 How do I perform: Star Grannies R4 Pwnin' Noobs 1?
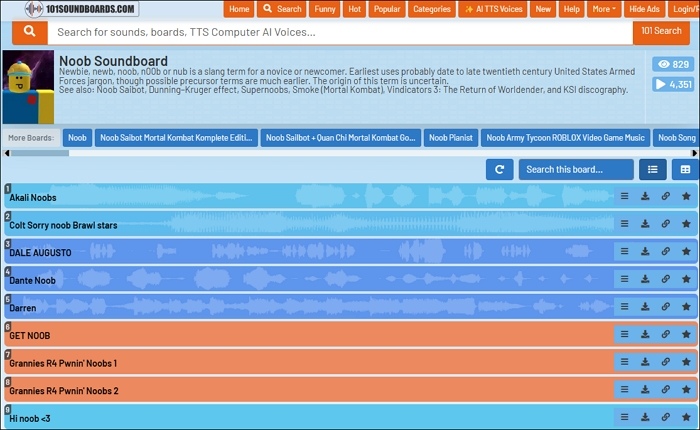(686, 362)
